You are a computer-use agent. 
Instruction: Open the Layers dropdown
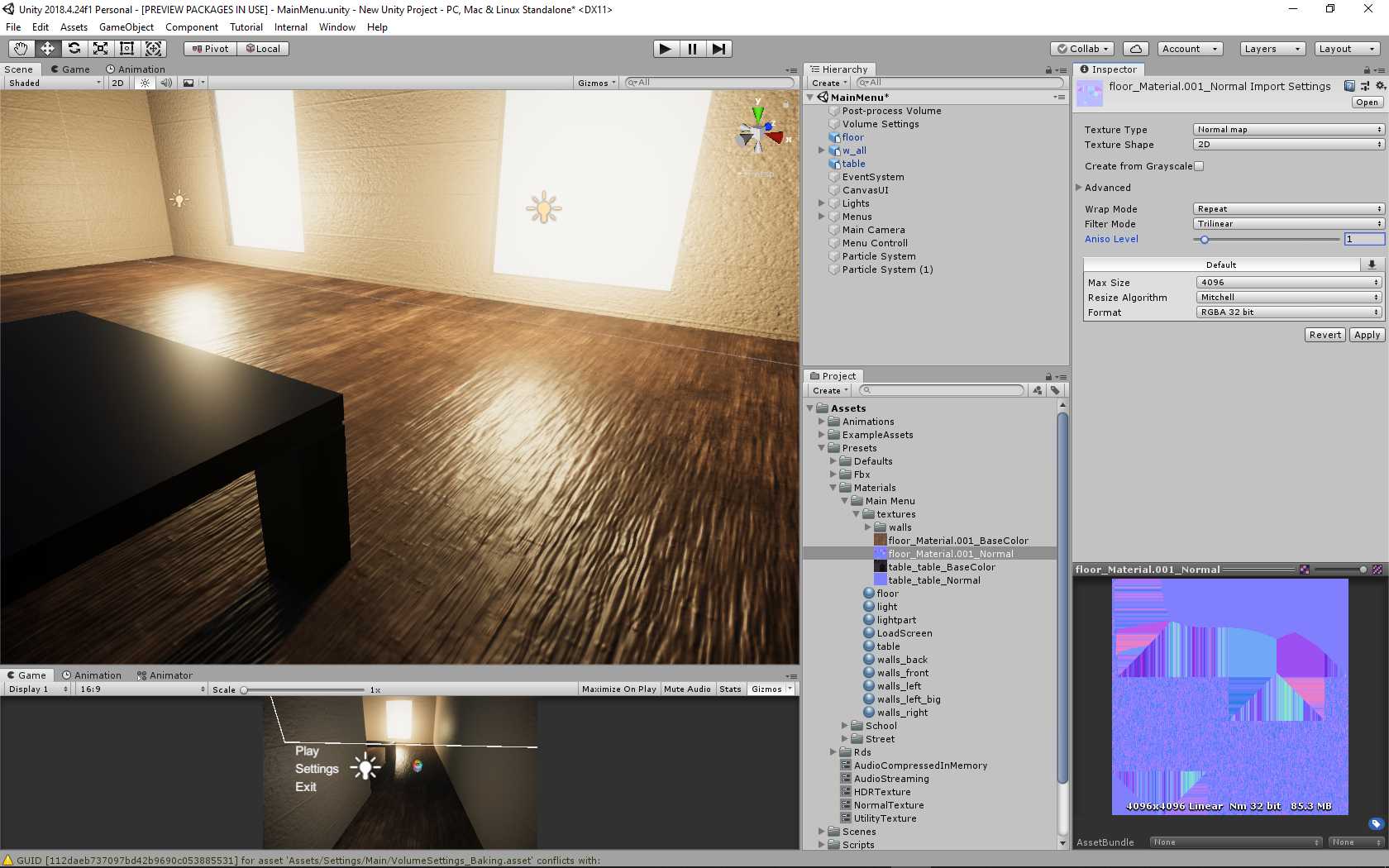pyautogui.click(x=1272, y=49)
